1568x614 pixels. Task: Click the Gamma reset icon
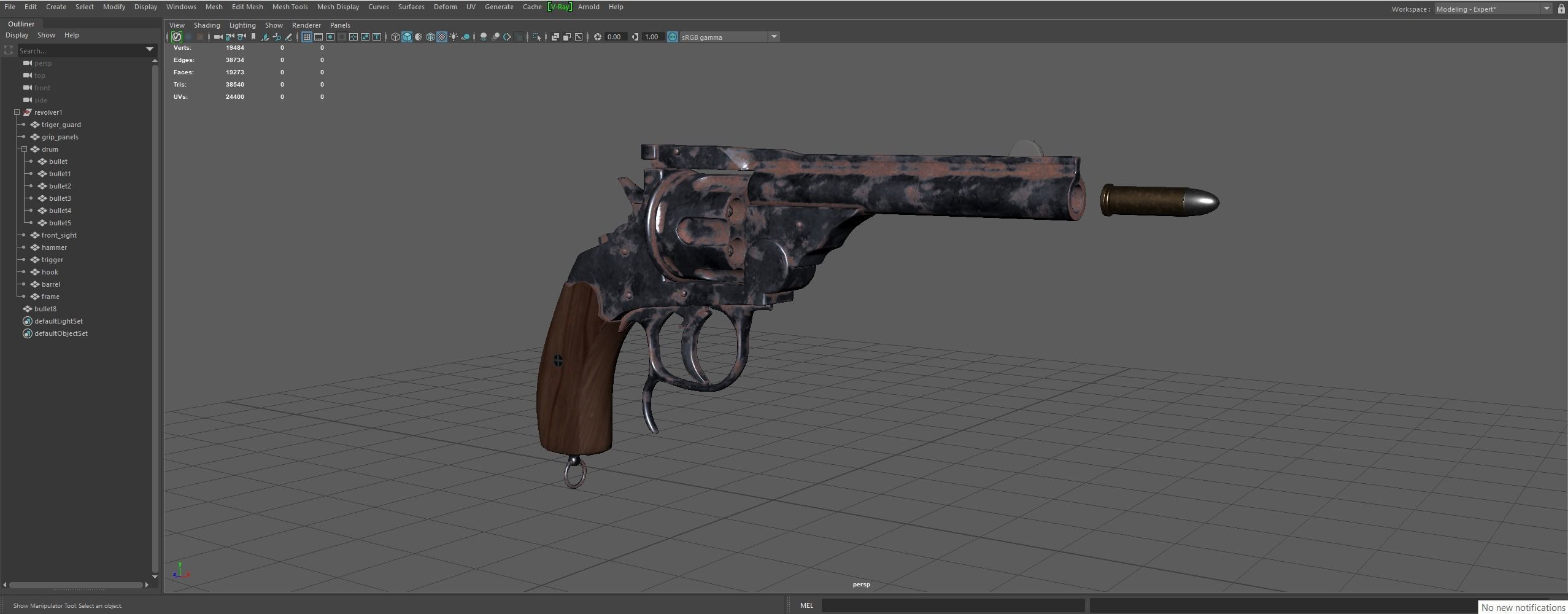click(635, 37)
